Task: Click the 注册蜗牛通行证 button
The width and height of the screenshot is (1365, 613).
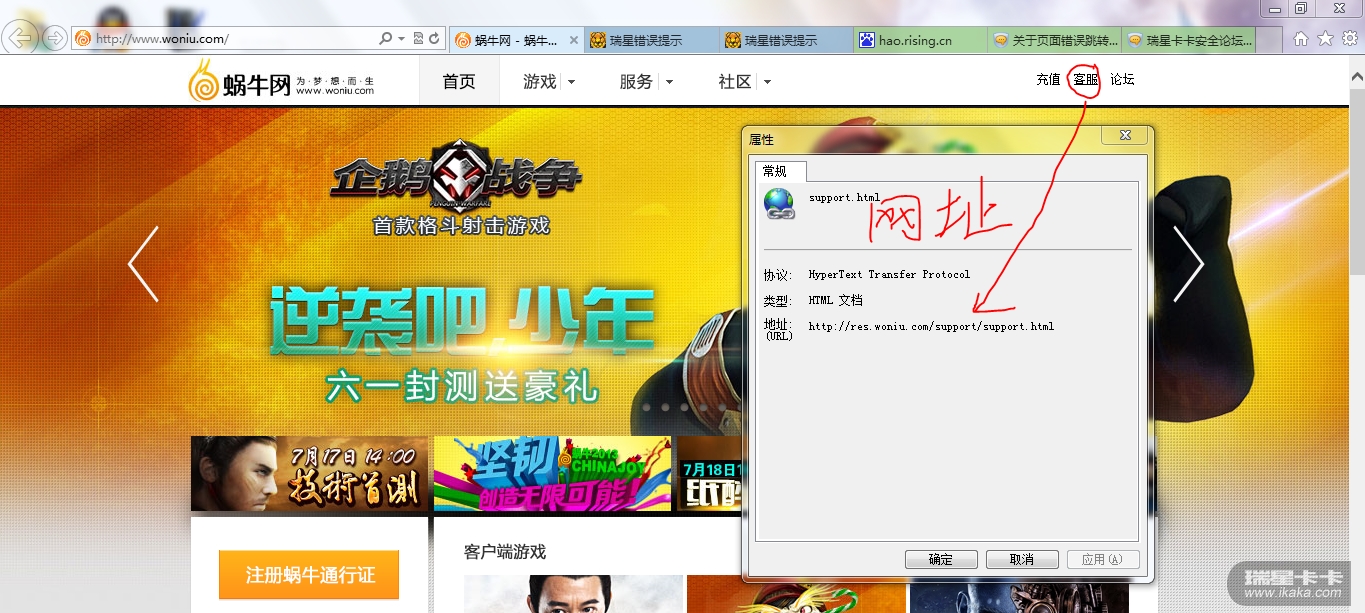Action: click(309, 575)
